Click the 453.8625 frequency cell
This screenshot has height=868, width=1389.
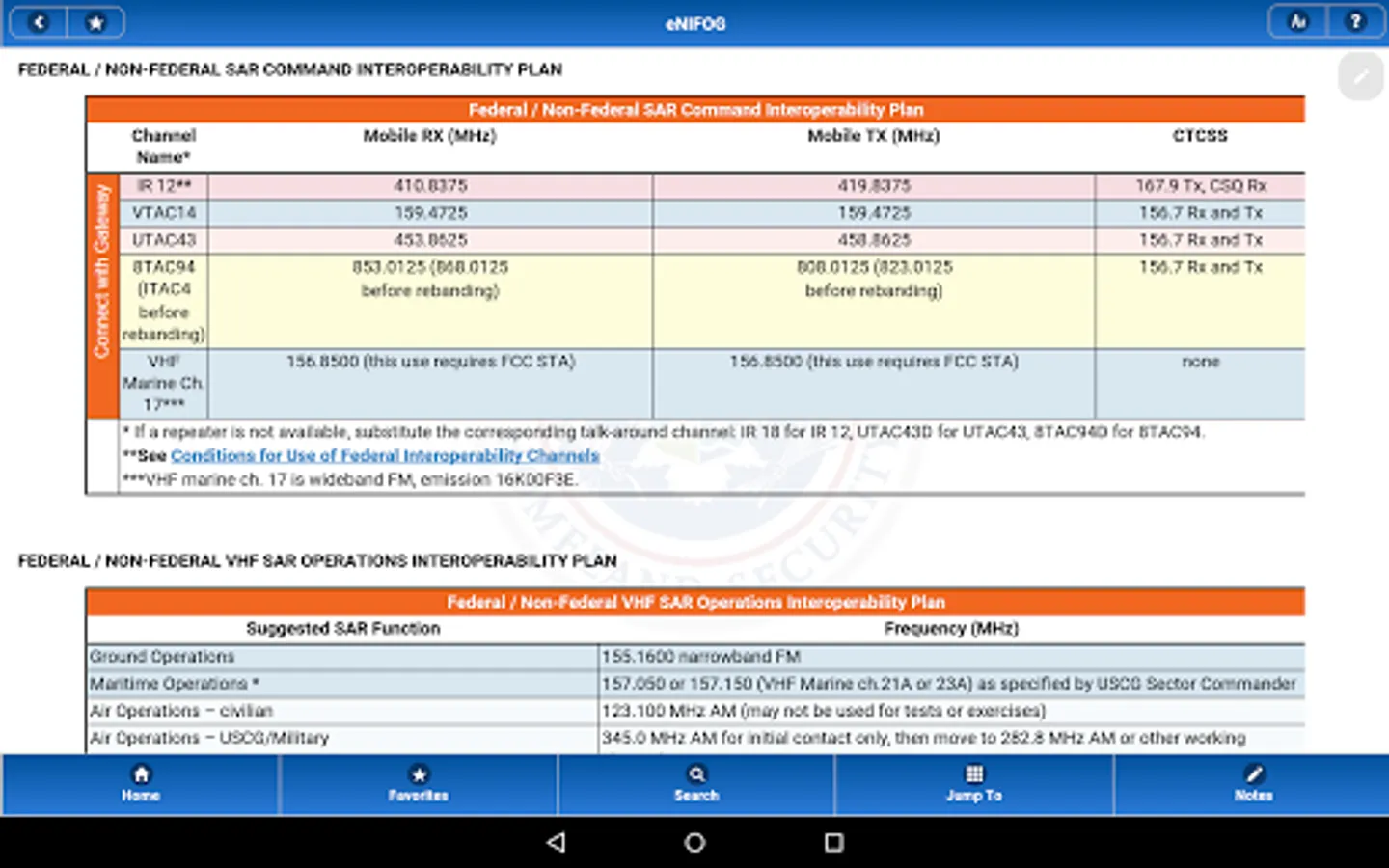[x=430, y=240]
